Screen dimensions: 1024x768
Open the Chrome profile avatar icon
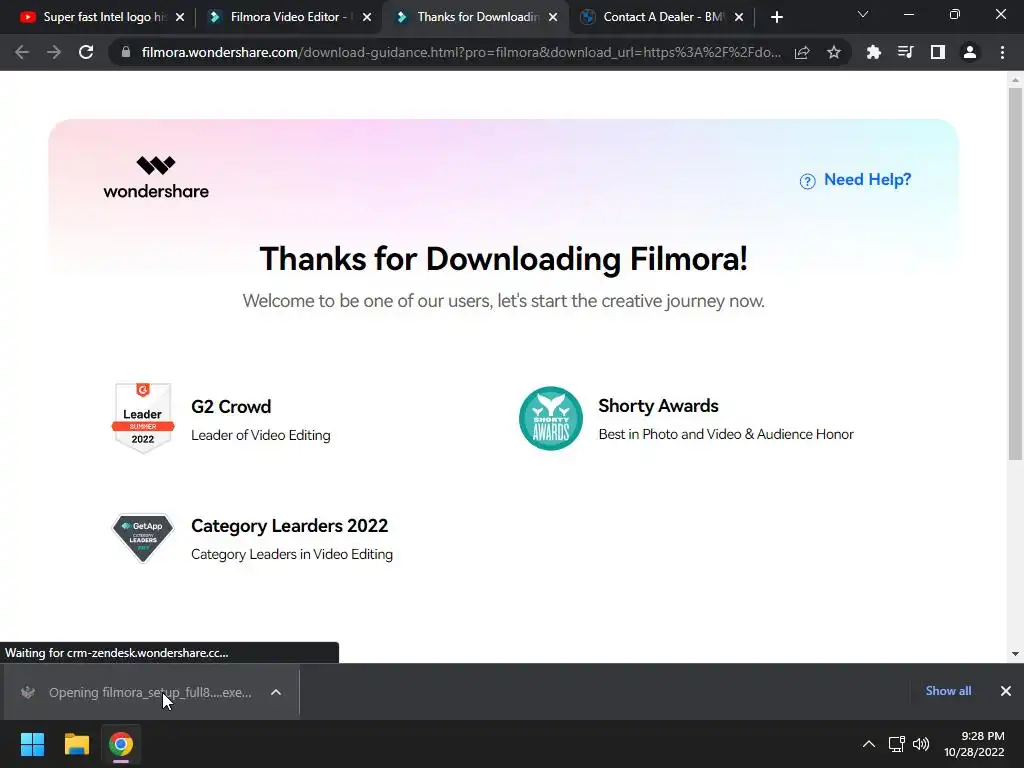coord(970,52)
